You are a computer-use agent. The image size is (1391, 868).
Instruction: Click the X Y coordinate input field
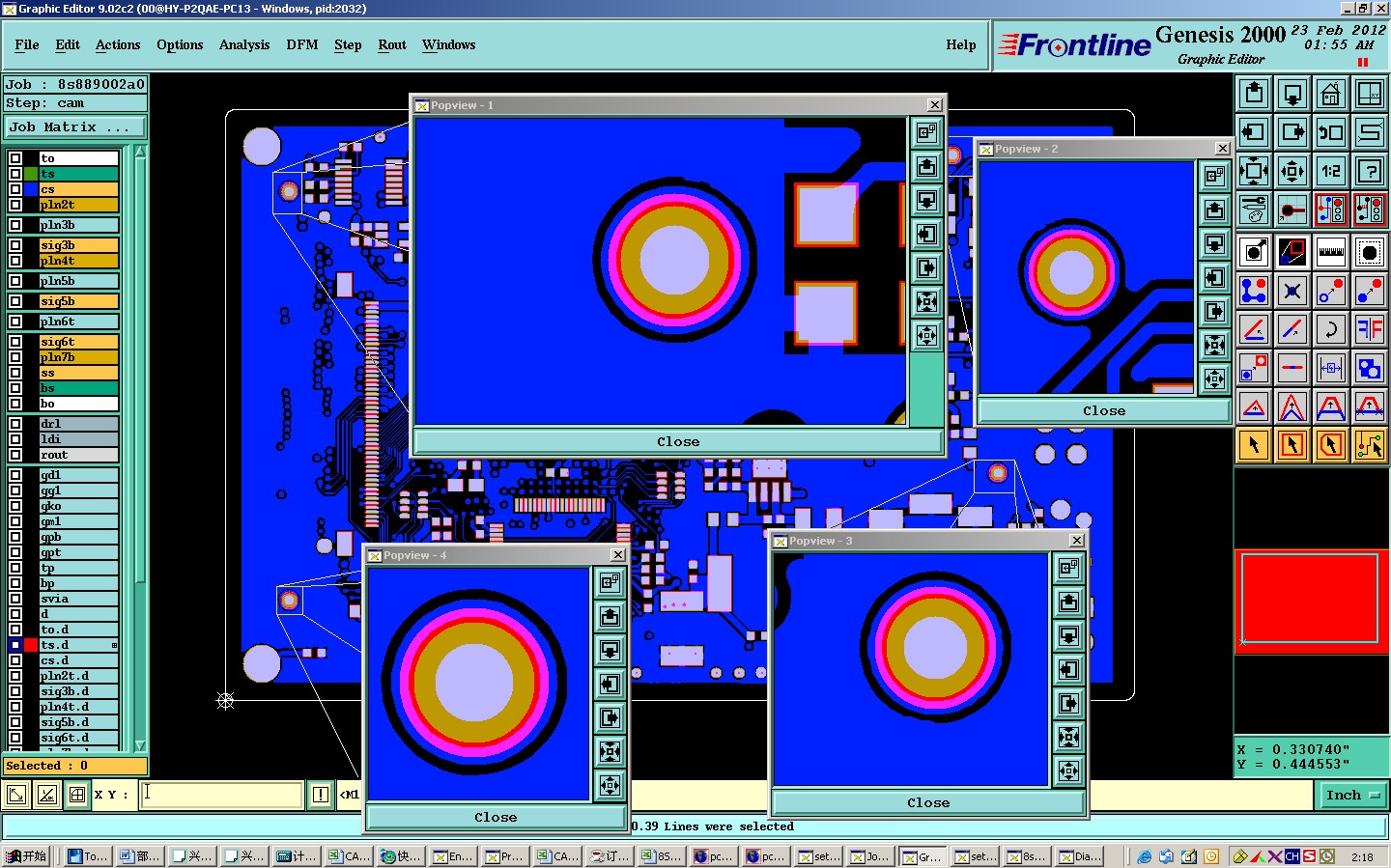[x=222, y=795]
